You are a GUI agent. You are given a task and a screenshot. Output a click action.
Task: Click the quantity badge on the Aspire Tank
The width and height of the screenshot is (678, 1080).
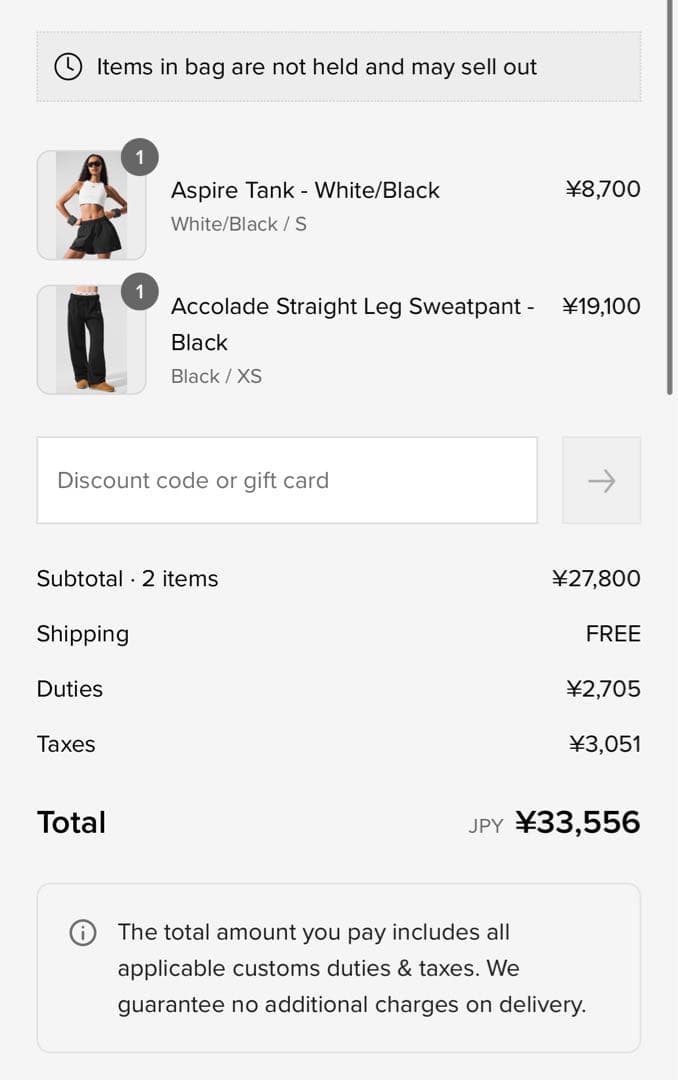point(140,157)
